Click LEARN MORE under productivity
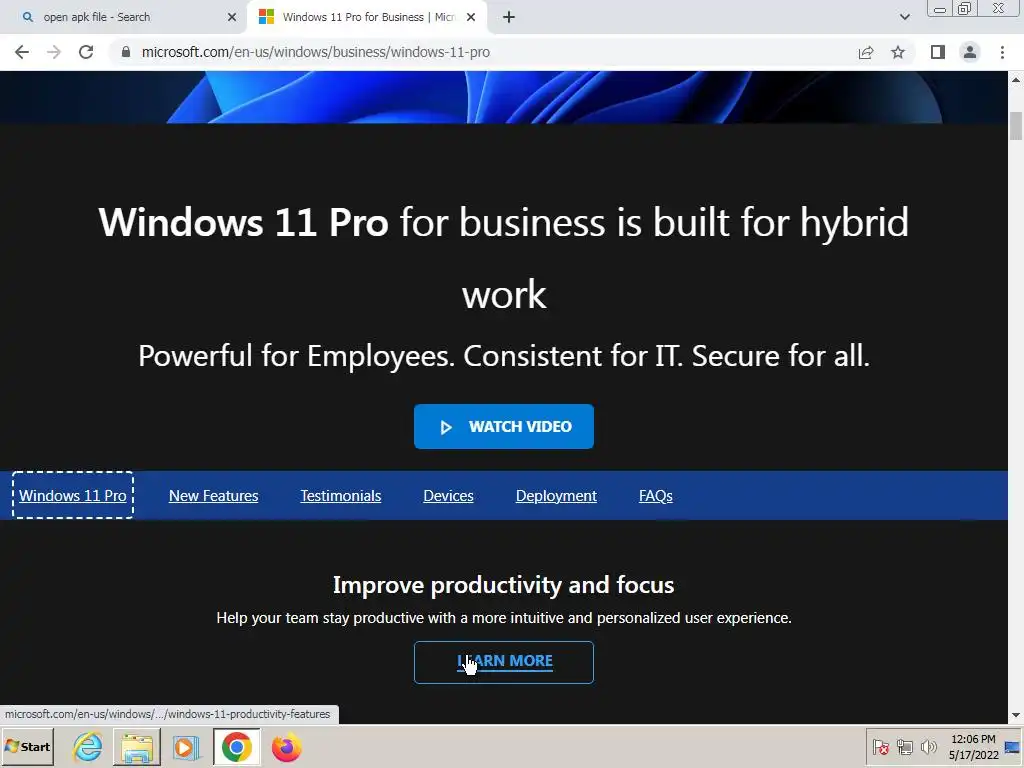1024x768 pixels. [x=504, y=662]
